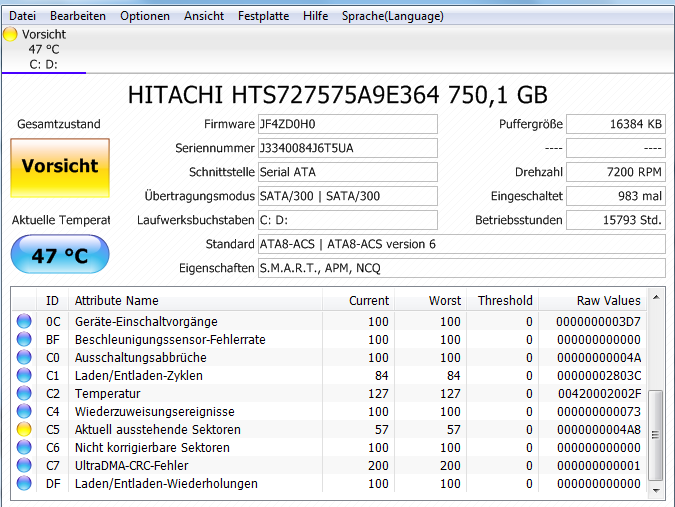Select the Laden/Entladen-Wiederholungen attribute row
675x507 pixels.
(329, 484)
